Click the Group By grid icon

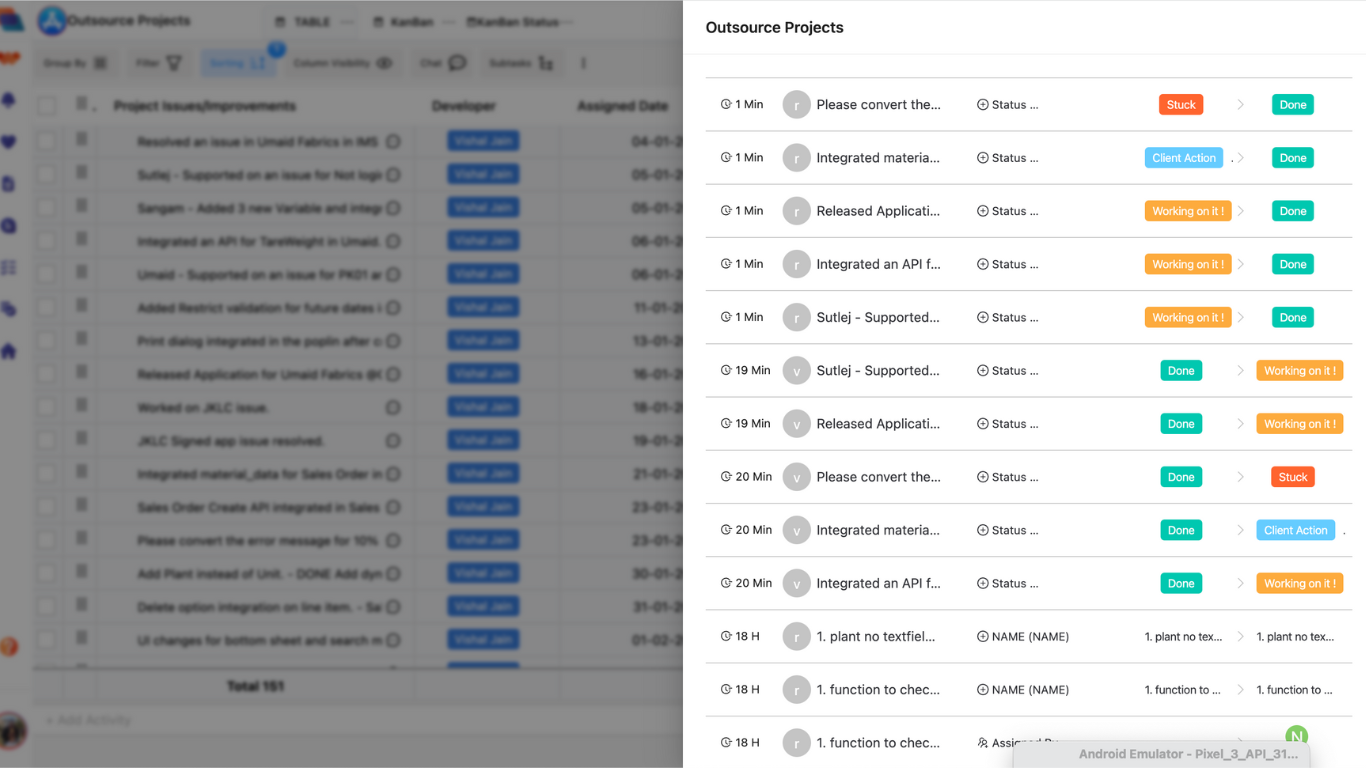point(100,63)
